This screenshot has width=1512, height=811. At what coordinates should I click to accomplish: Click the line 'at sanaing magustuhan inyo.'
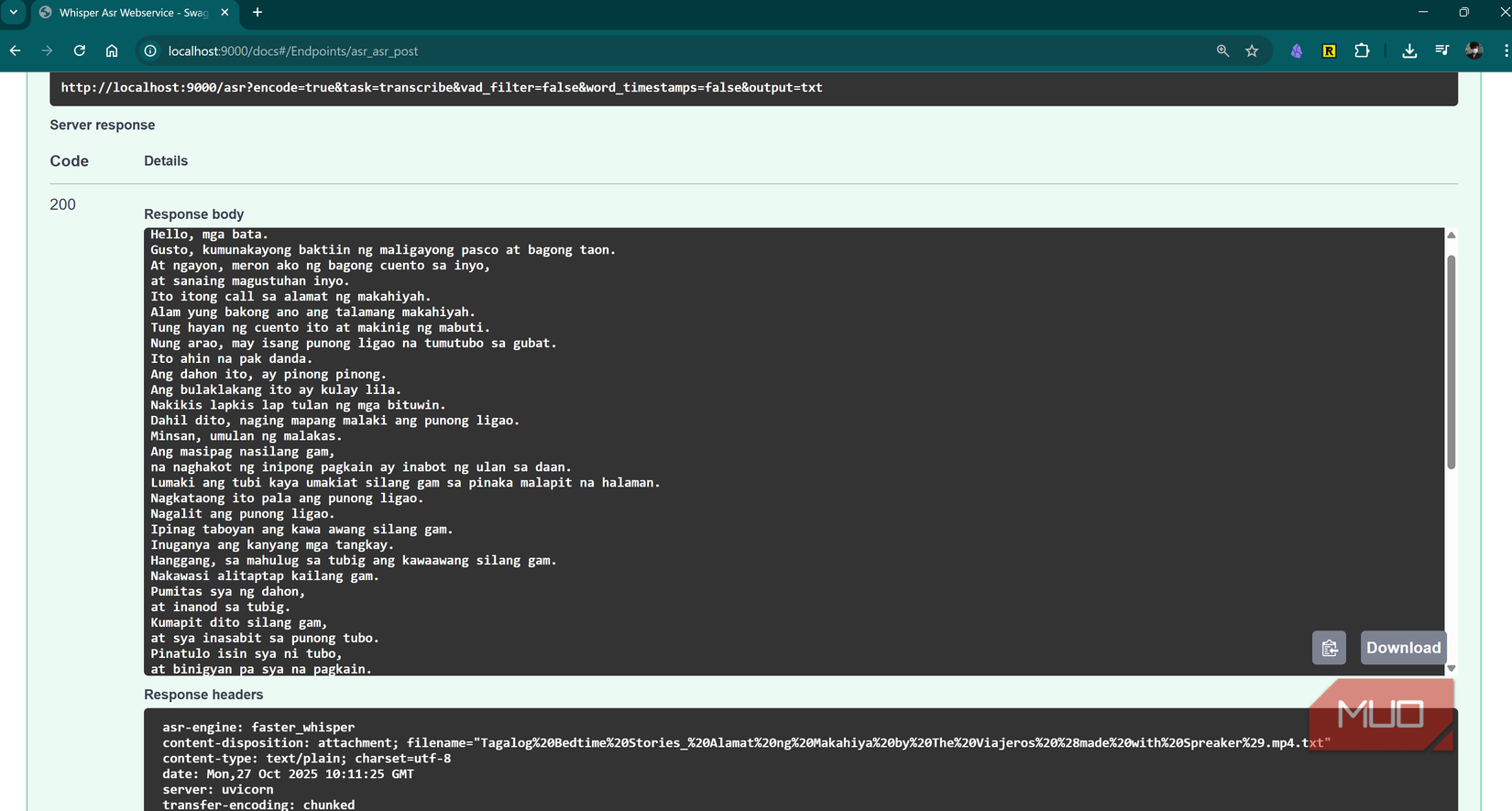(250, 281)
